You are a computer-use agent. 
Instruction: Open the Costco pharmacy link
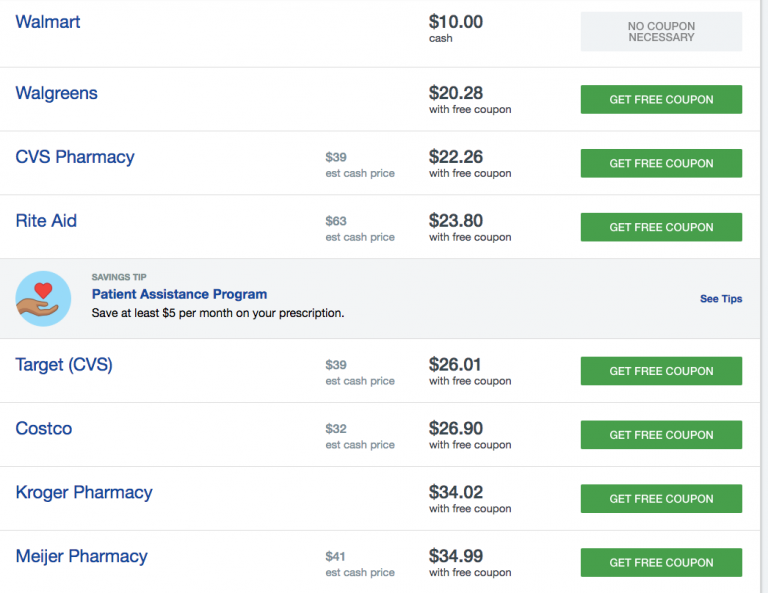[44, 428]
